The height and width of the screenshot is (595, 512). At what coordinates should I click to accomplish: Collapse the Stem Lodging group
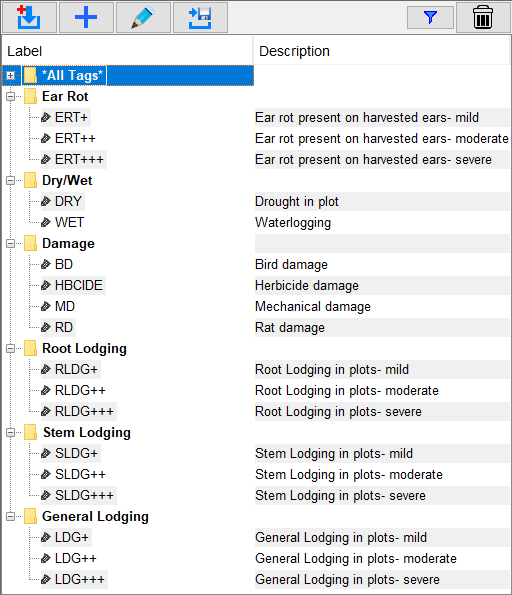[x=11, y=432]
